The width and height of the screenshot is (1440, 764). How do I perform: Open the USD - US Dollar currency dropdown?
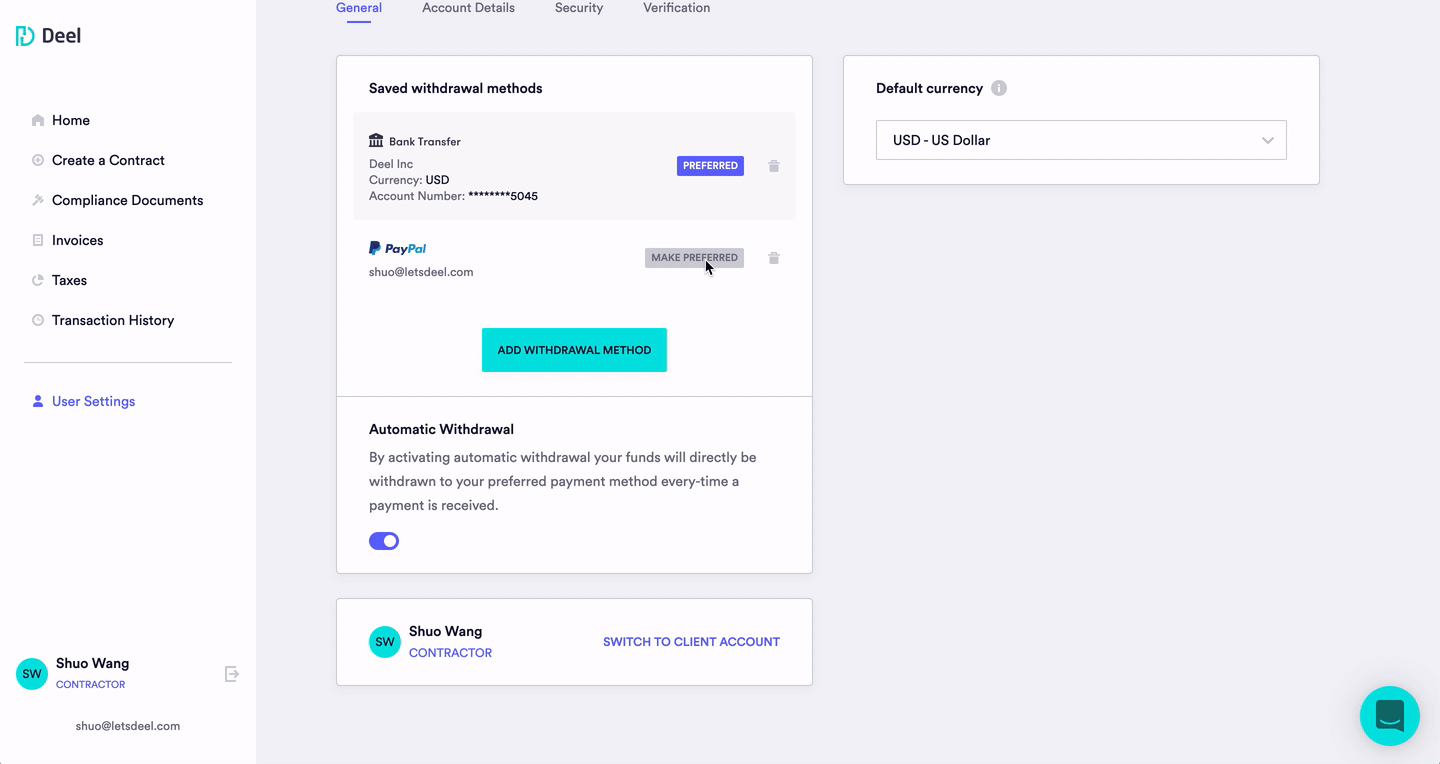(1081, 140)
